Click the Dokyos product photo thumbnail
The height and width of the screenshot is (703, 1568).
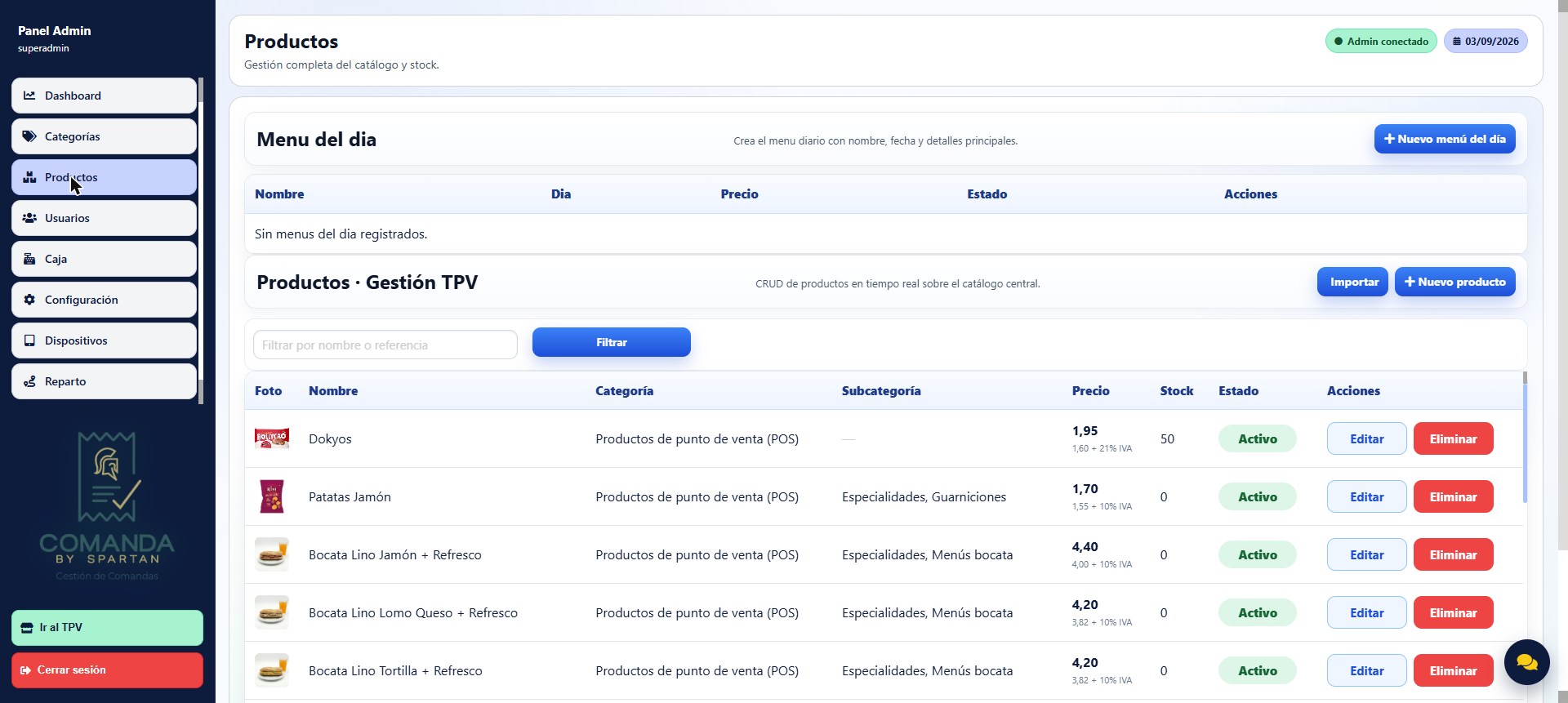click(271, 438)
